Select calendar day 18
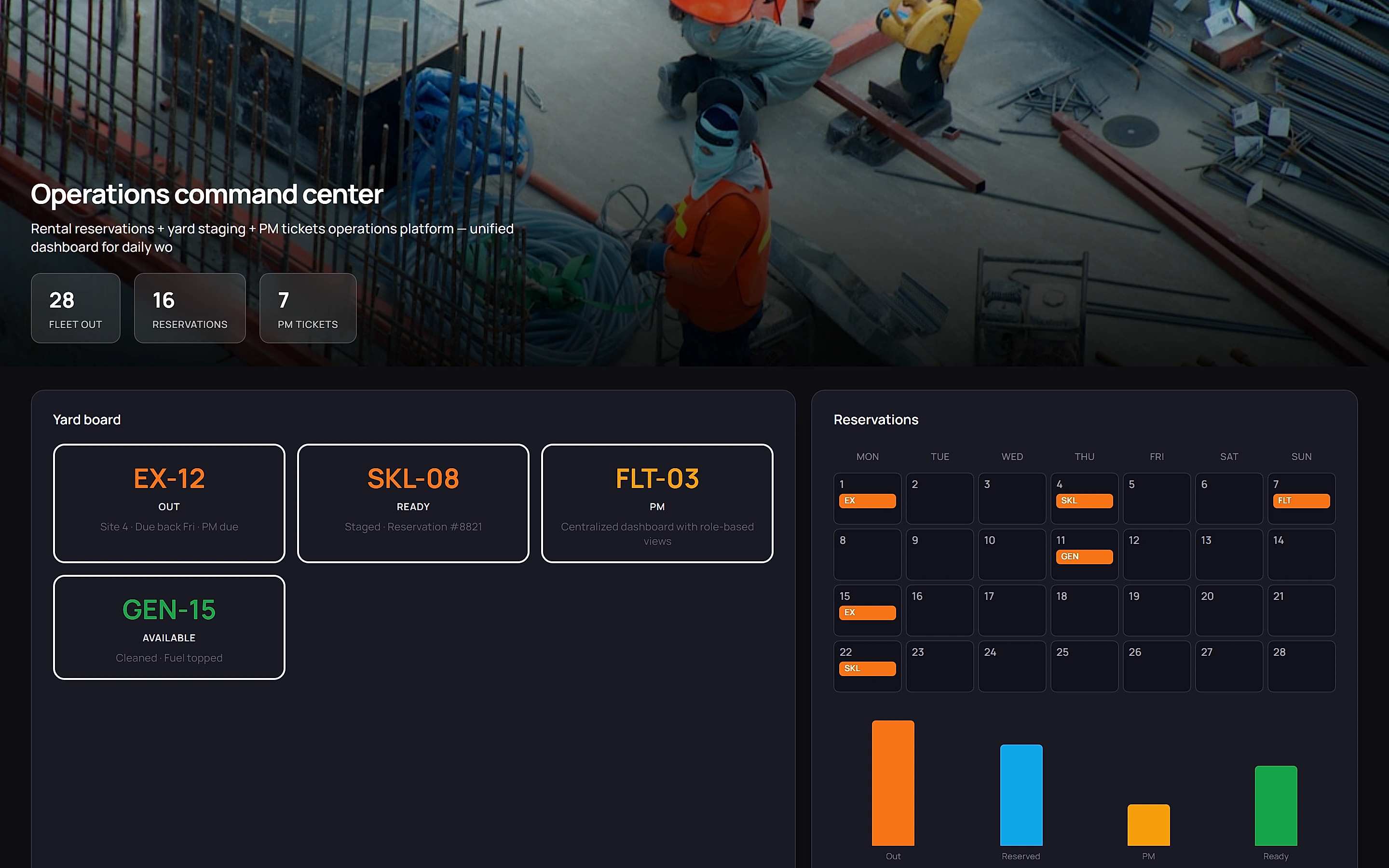The width and height of the screenshot is (1389, 868). pyautogui.click(x=1084, y=610)
